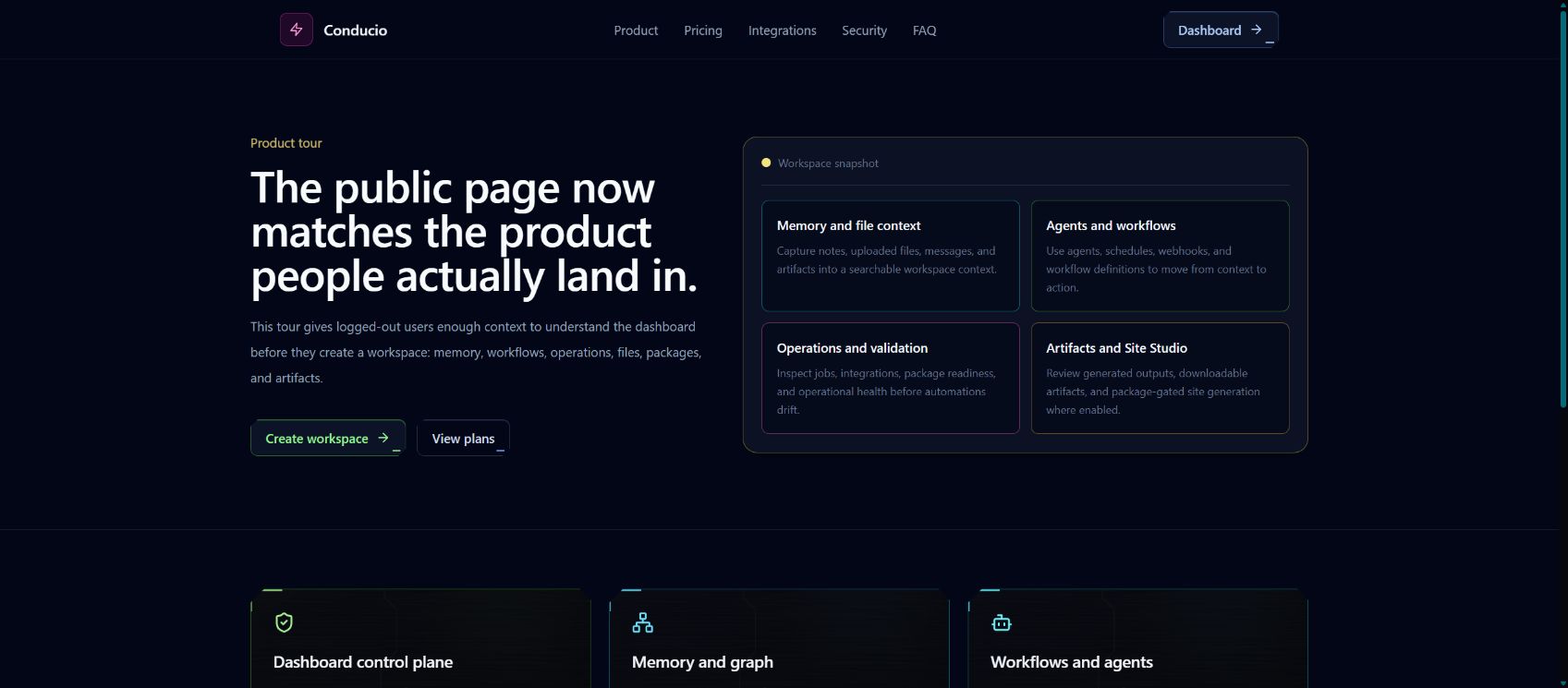Click the Workspace snapshot label
This screenshot has width=1568, height=688.
[828, 163]
